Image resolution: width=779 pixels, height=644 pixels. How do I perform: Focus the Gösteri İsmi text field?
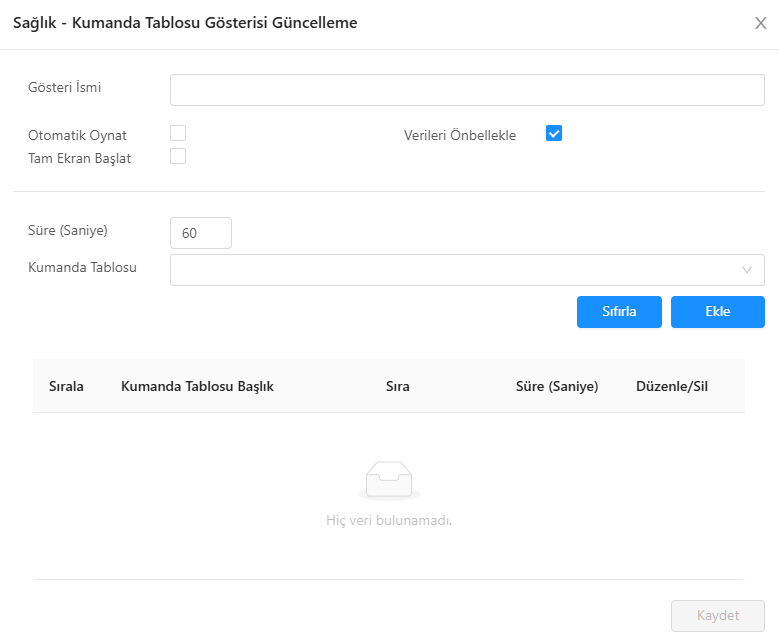tap(467, 90)
